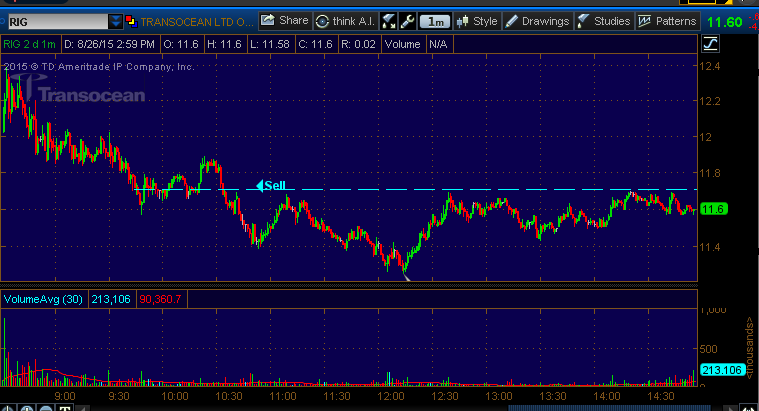Open the think A.I. tool
This screenshot has height=411, width=759.
coord(344,20)
